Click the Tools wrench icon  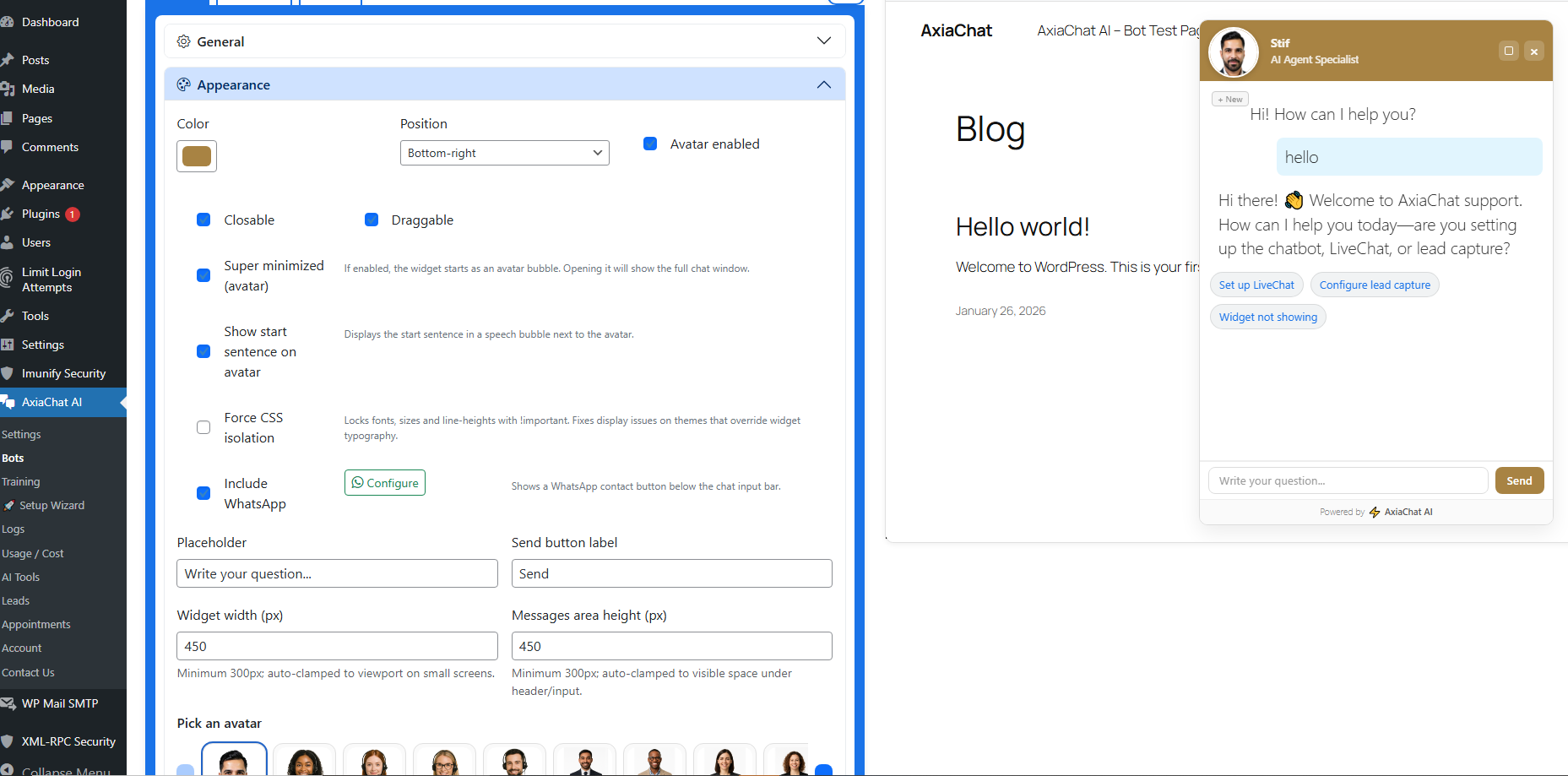[x=8, y=316]
